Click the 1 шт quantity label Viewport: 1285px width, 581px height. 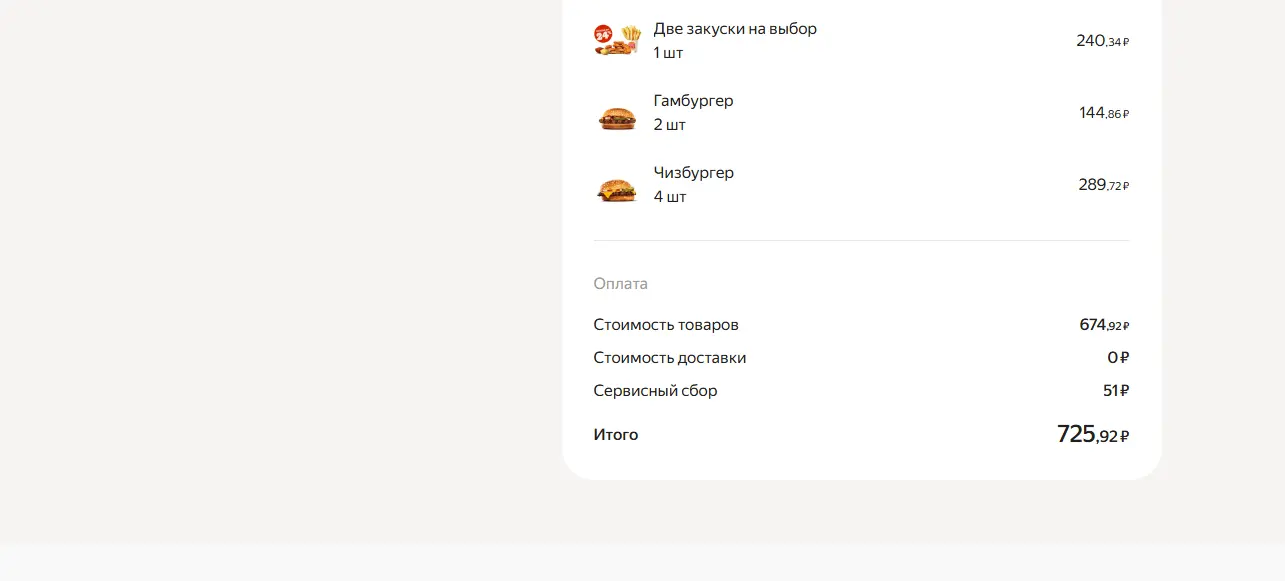pos(668,53)
